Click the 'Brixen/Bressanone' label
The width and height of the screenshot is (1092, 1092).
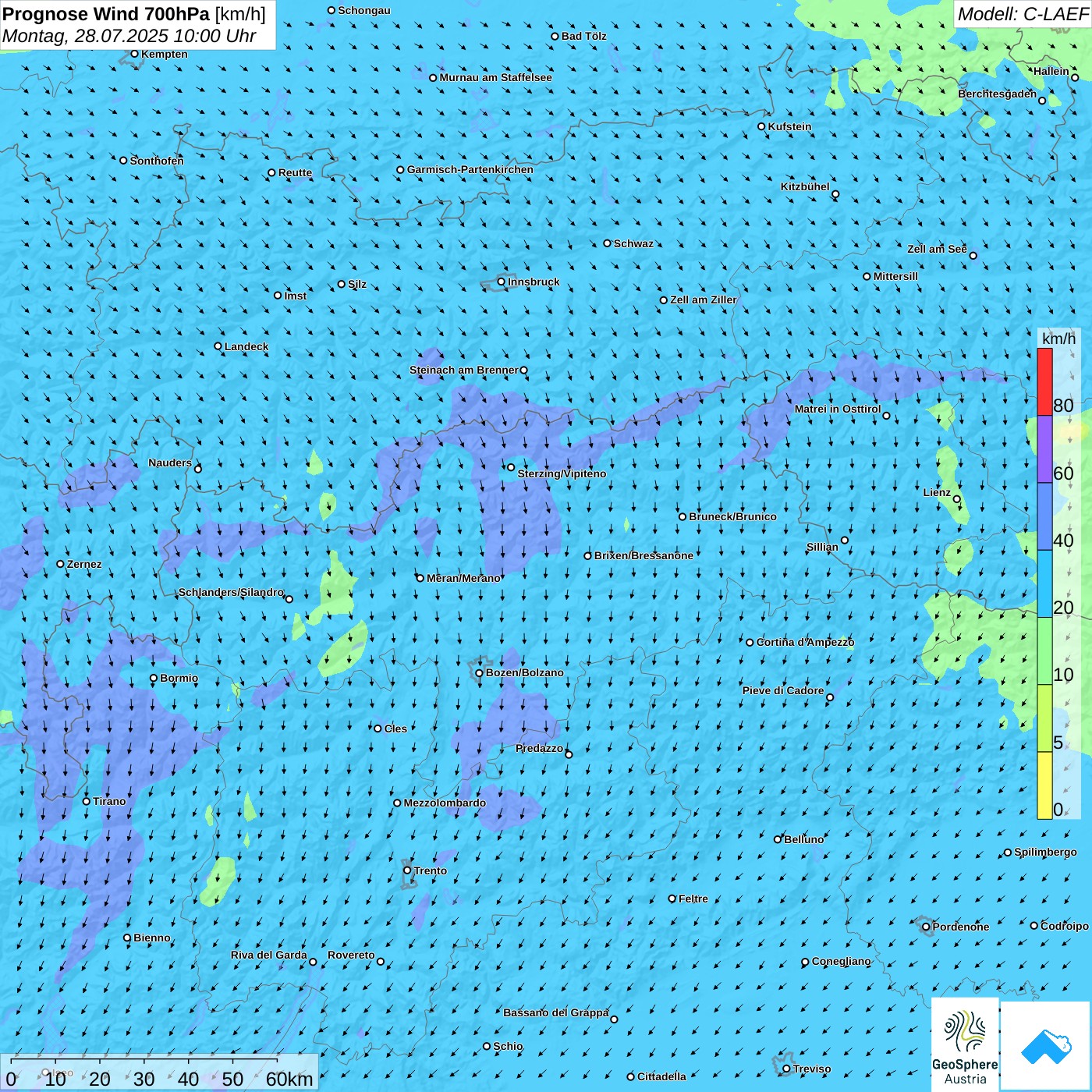click(x=643, y=555)
